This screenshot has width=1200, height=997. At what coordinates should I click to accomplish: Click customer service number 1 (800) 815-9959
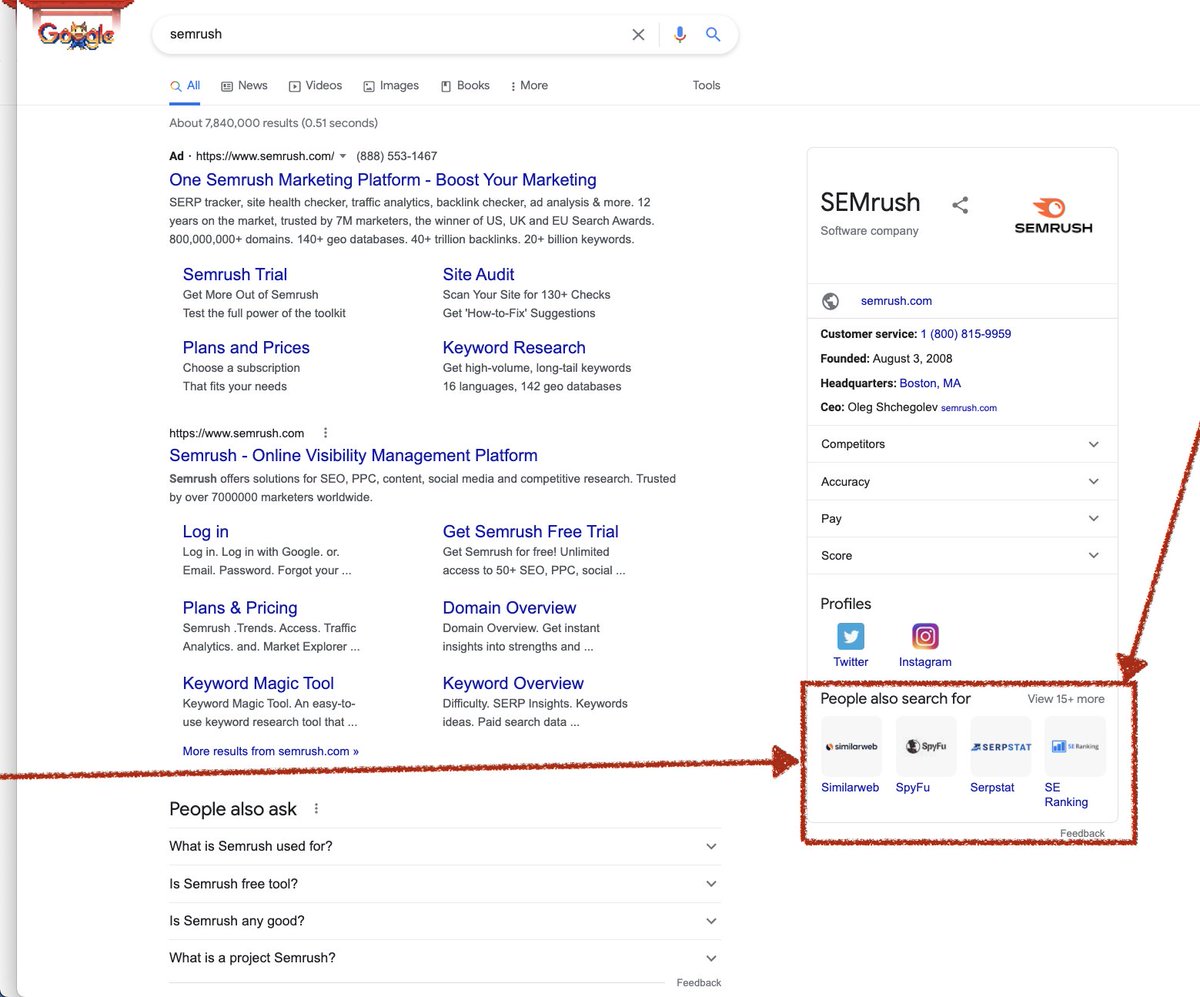pyautogui.click(x=966, y=334)
